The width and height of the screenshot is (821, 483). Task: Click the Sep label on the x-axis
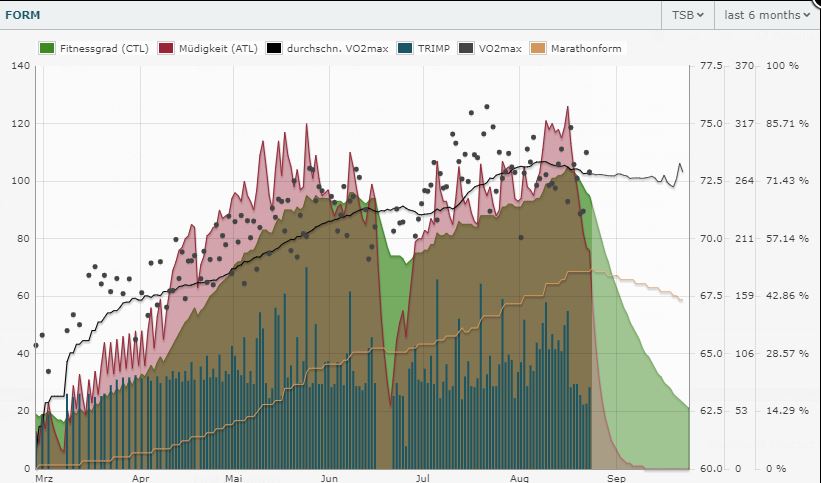click(x=616, y=478)
